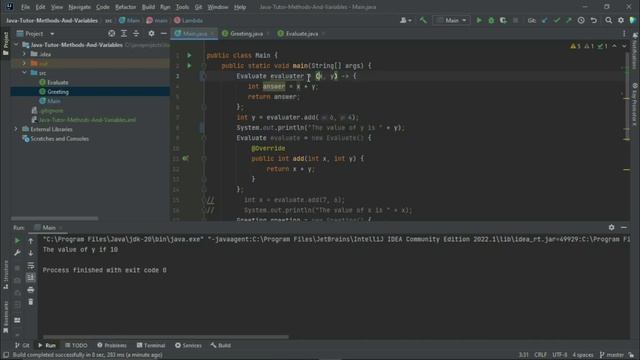
Task: Toggle scroll to end in the Run console
Action: point(31,278)
